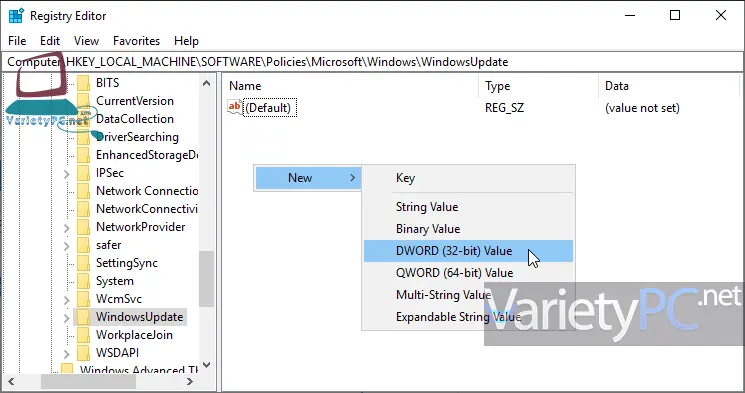Click the REG_SZ type cell

tap(504, 108)
